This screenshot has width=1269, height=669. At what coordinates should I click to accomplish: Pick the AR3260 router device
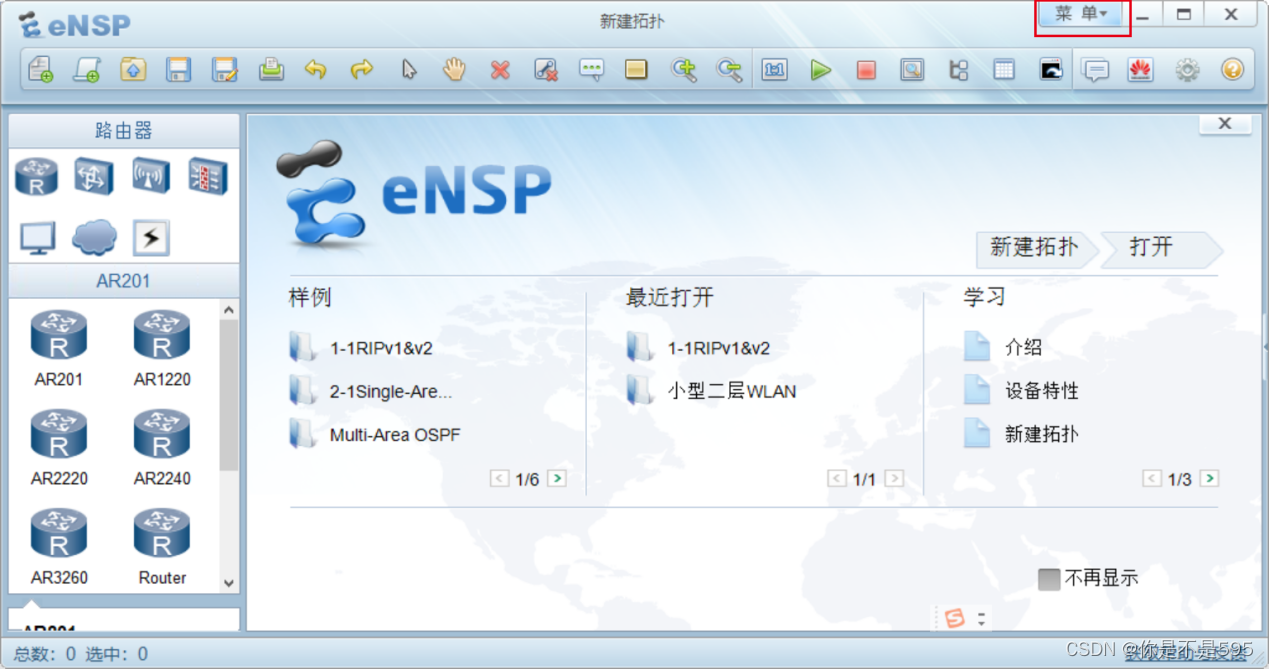coord(59,546)
